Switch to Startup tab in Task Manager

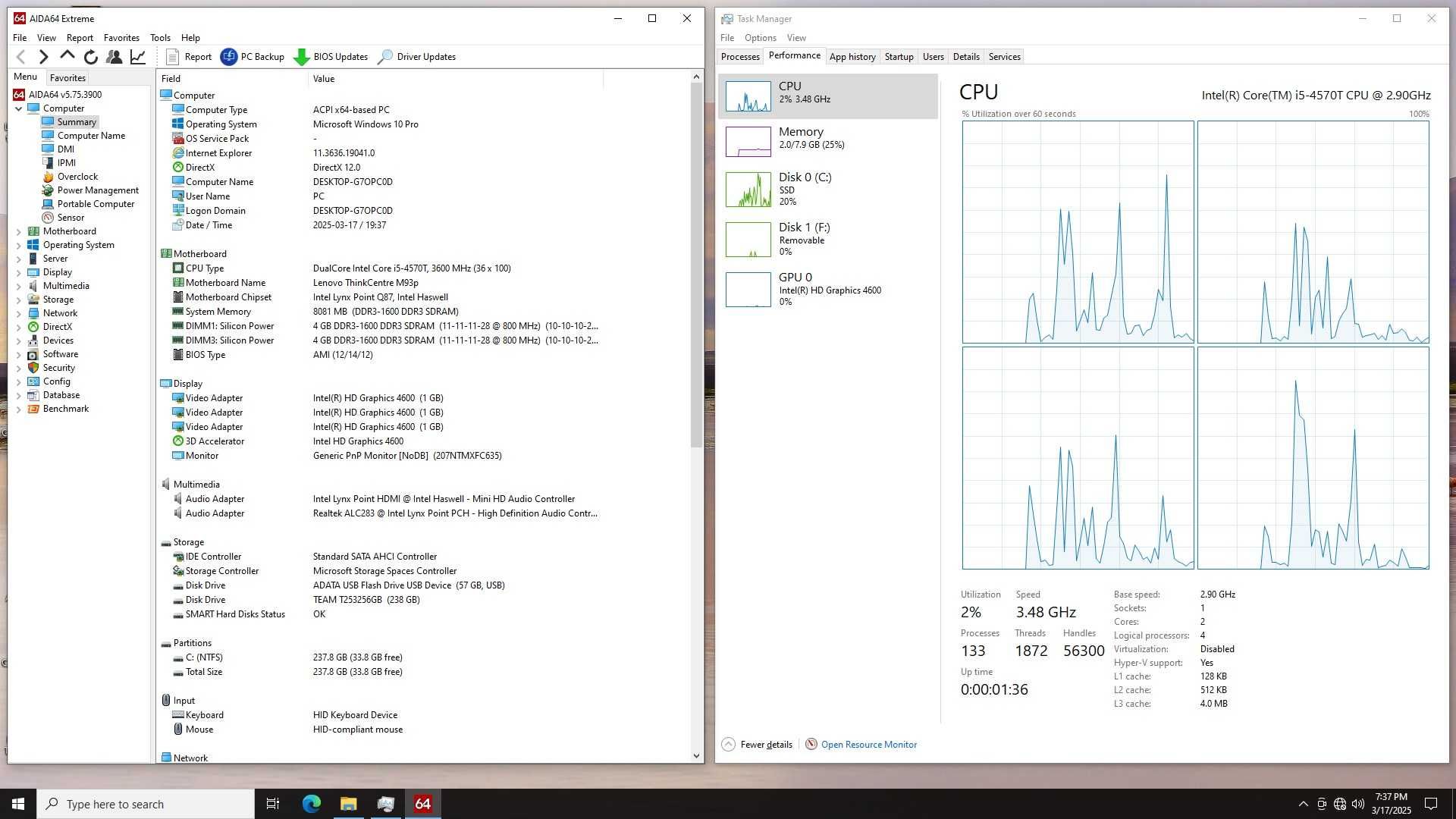click(x=899, y=57)
